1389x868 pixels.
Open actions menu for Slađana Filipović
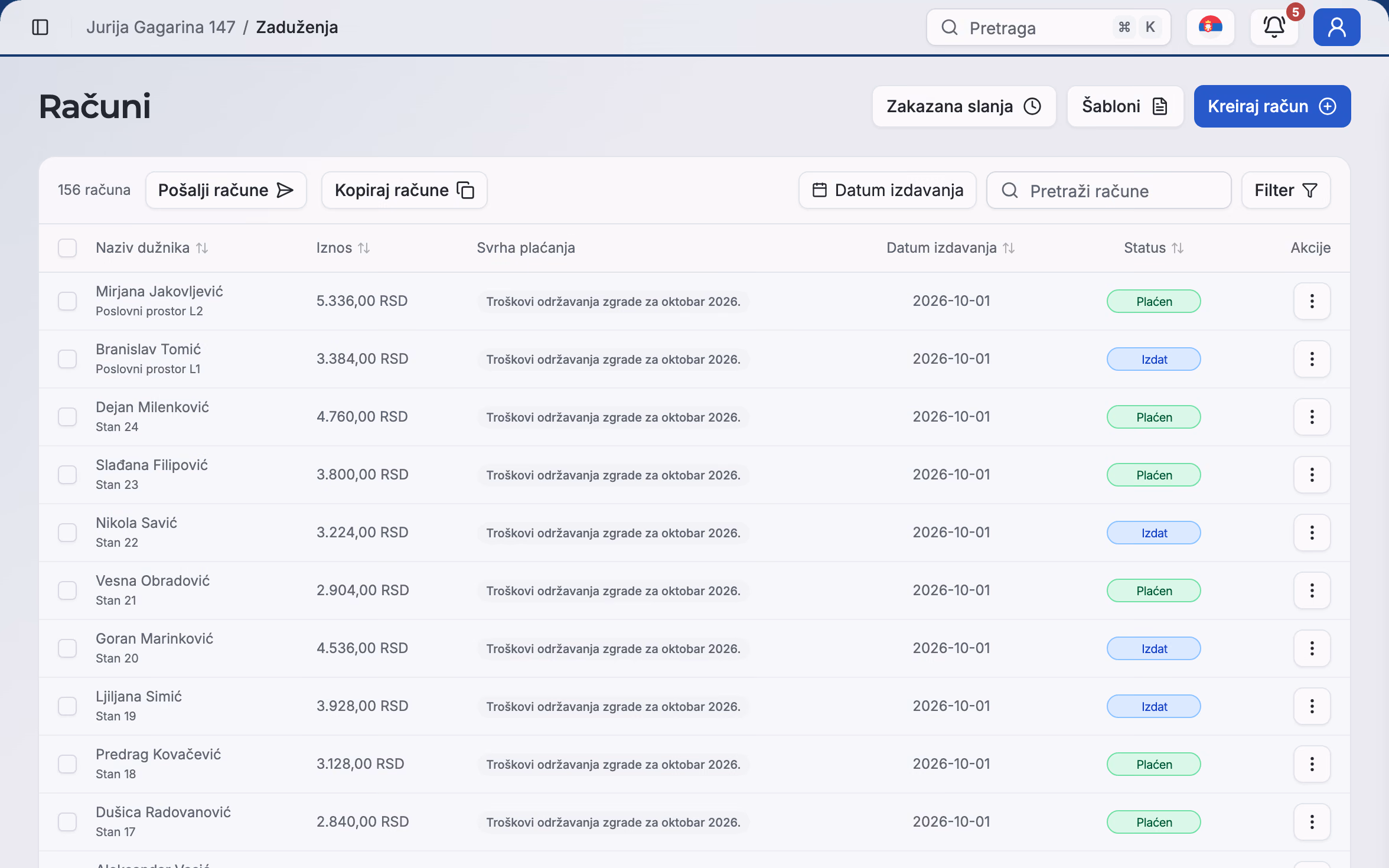click(x=1312, y=475)
